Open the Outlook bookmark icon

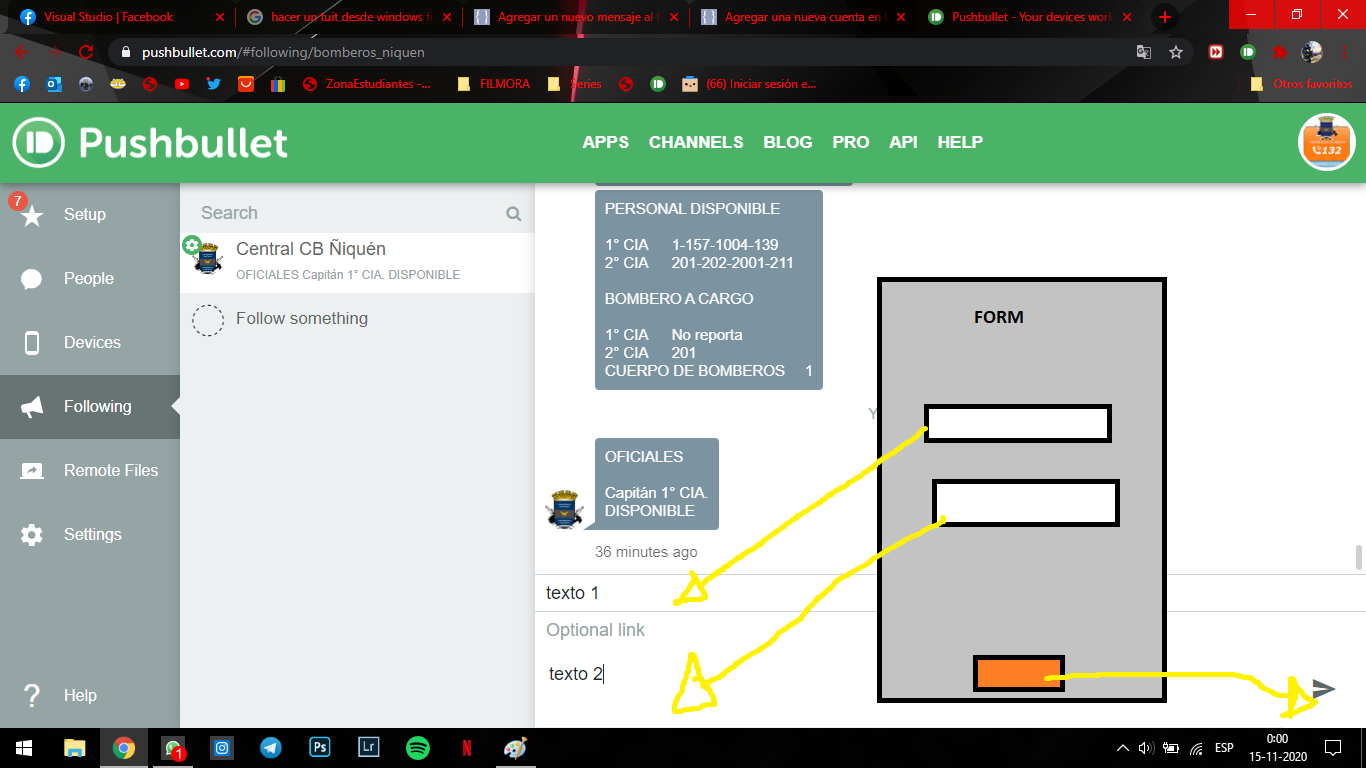click(x=53, y=84)
